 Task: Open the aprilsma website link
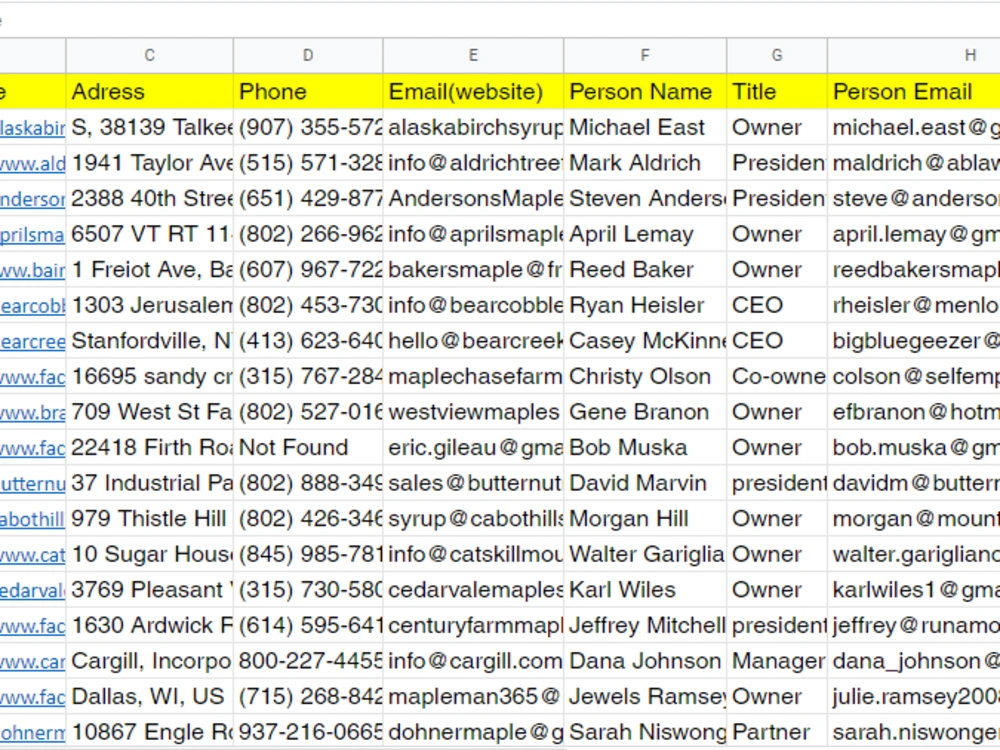tap(32, 235)
